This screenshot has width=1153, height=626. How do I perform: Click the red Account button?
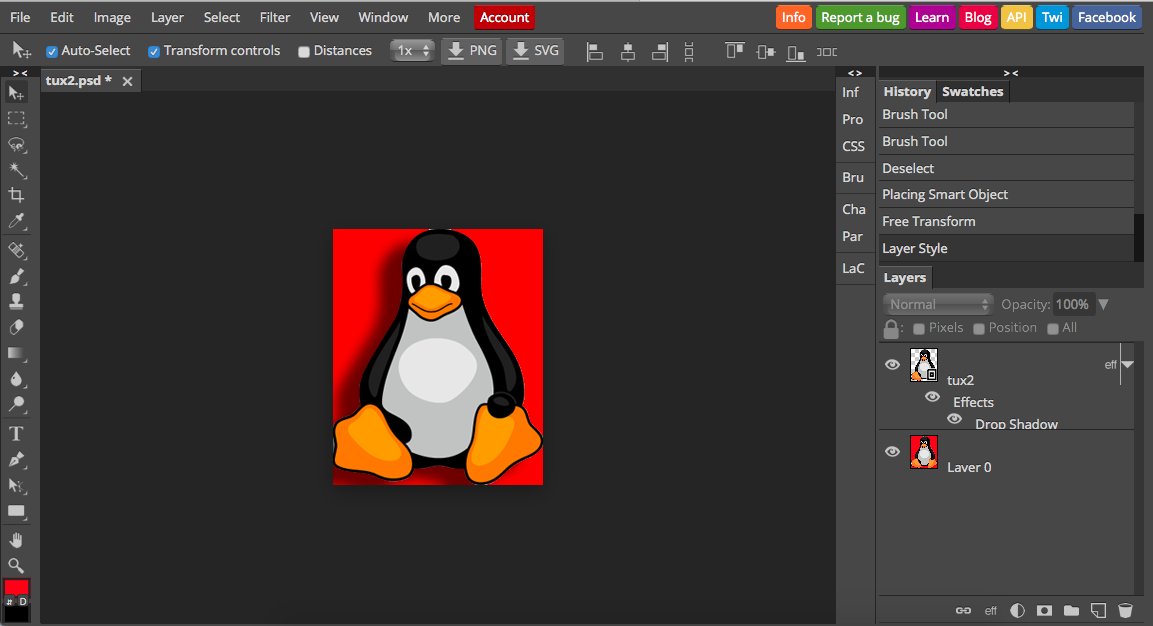point(504,17)
